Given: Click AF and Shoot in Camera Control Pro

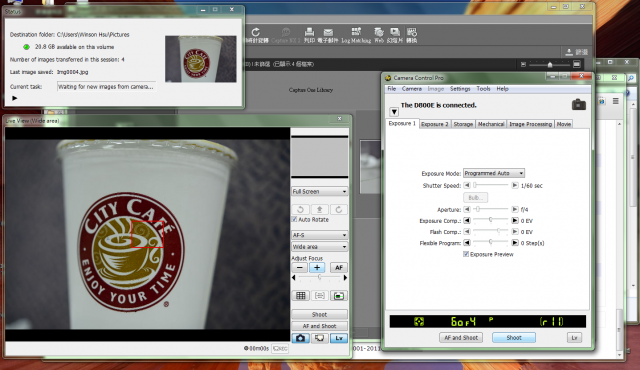Looking at the screenshot, I should (461, 338).
